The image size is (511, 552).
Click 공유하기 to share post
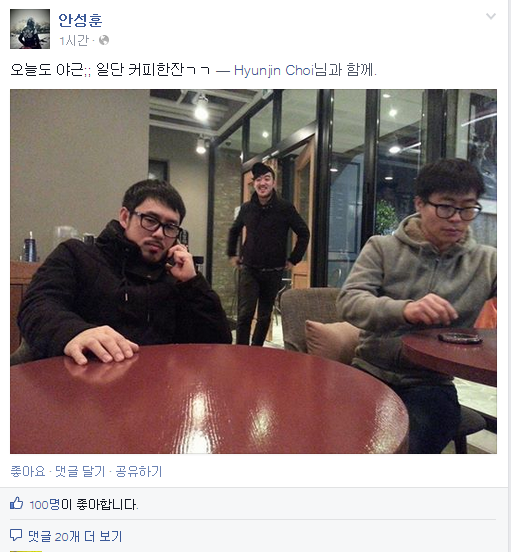click(x=139, y=471)
